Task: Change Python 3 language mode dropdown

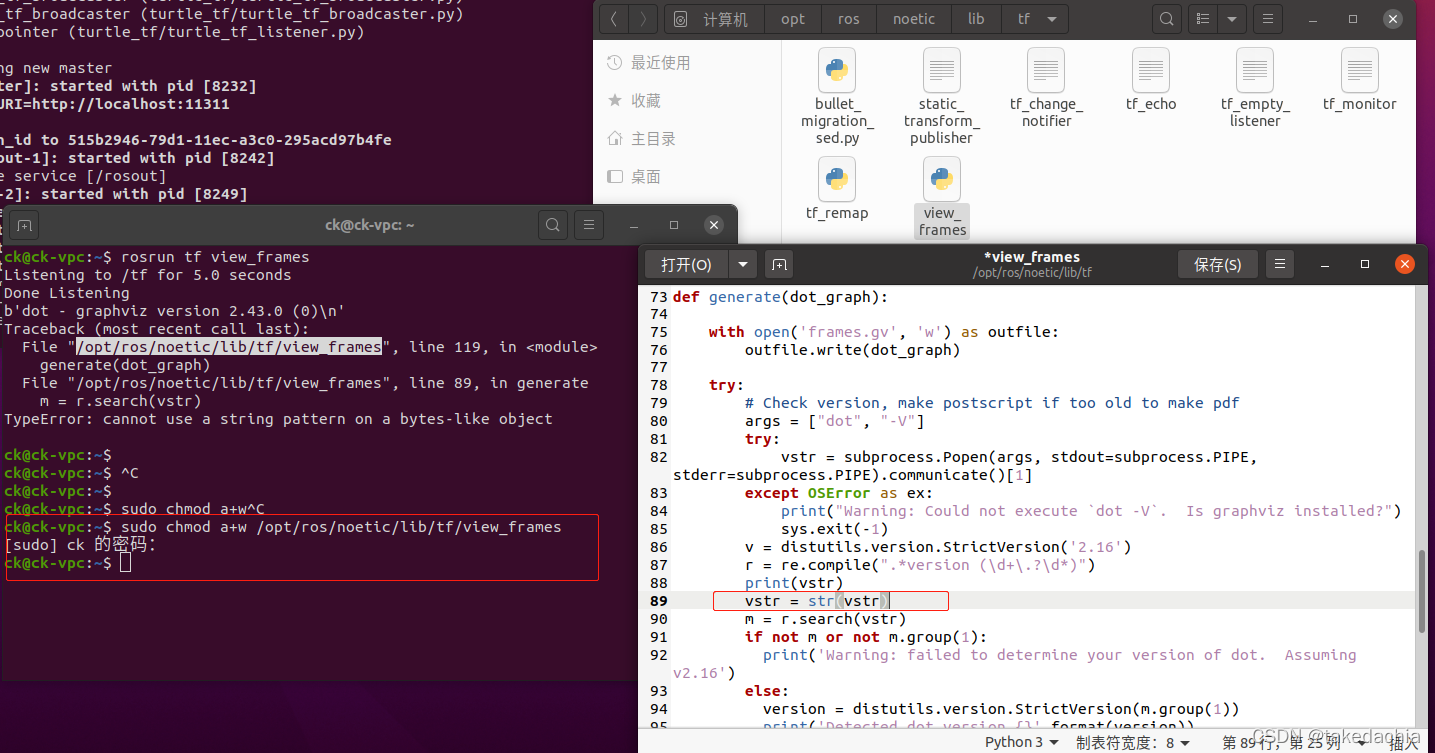Action: point(1021,742)
